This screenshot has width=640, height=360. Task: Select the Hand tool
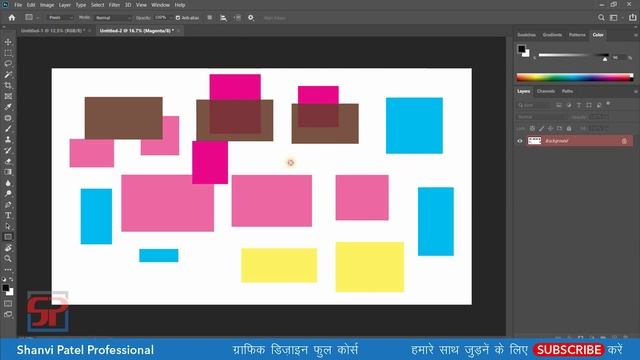click(x=8, y=248)
